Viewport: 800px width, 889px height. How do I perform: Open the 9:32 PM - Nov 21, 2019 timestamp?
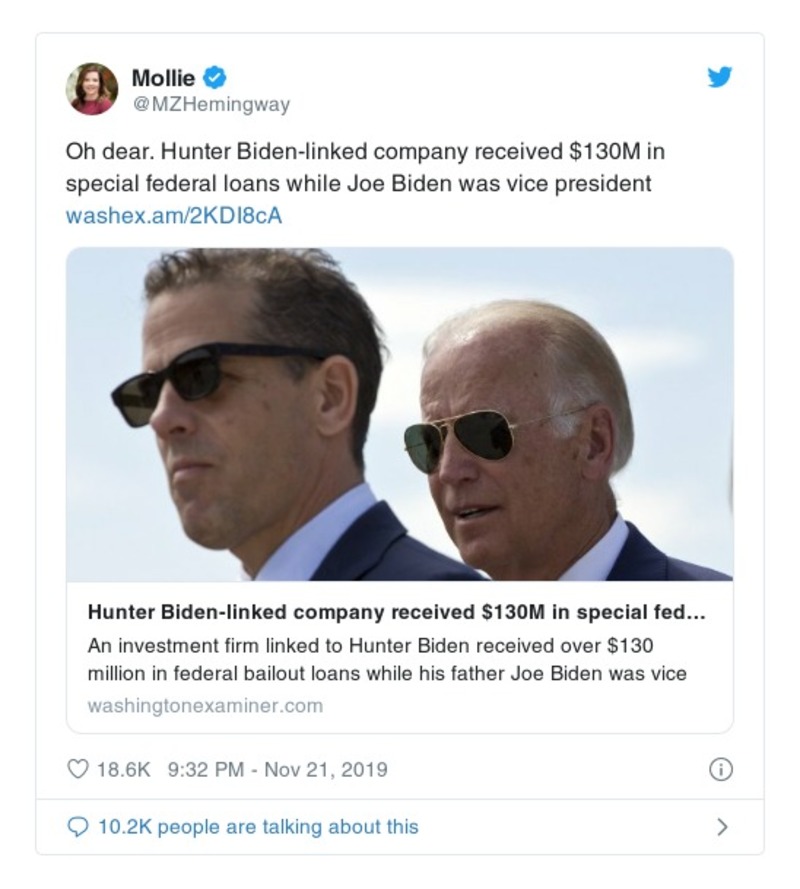pyautogui.click(x=278, y=770)
